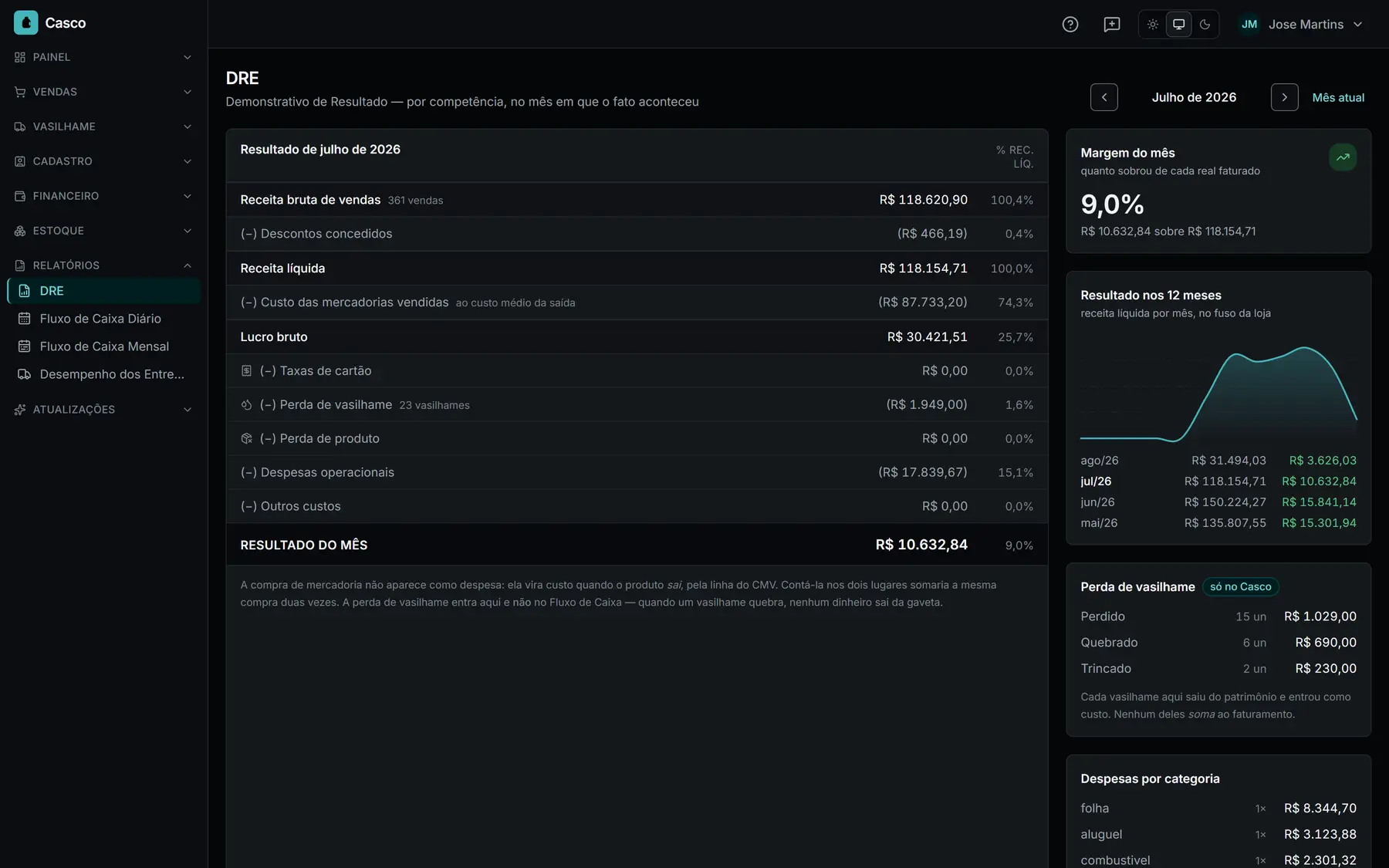Switch to light theme sun icon
The height and width of the screenshot is (868, 1389).
(1153, 24)
